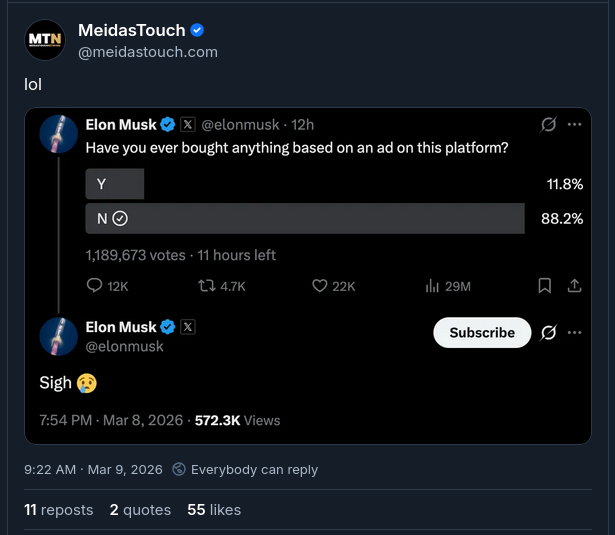View the 2 quotes list

[x=140, y=510]
